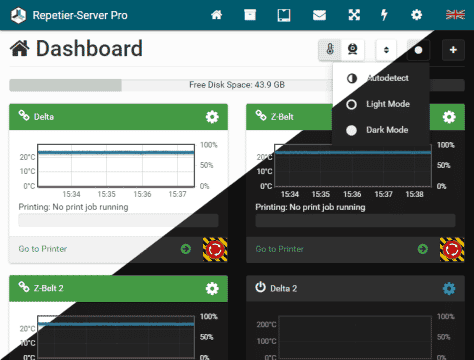Toggle temperature graph view thermometer button
Image resolution: width=474 pixels, height=360 pixels.
coord(330,50)
